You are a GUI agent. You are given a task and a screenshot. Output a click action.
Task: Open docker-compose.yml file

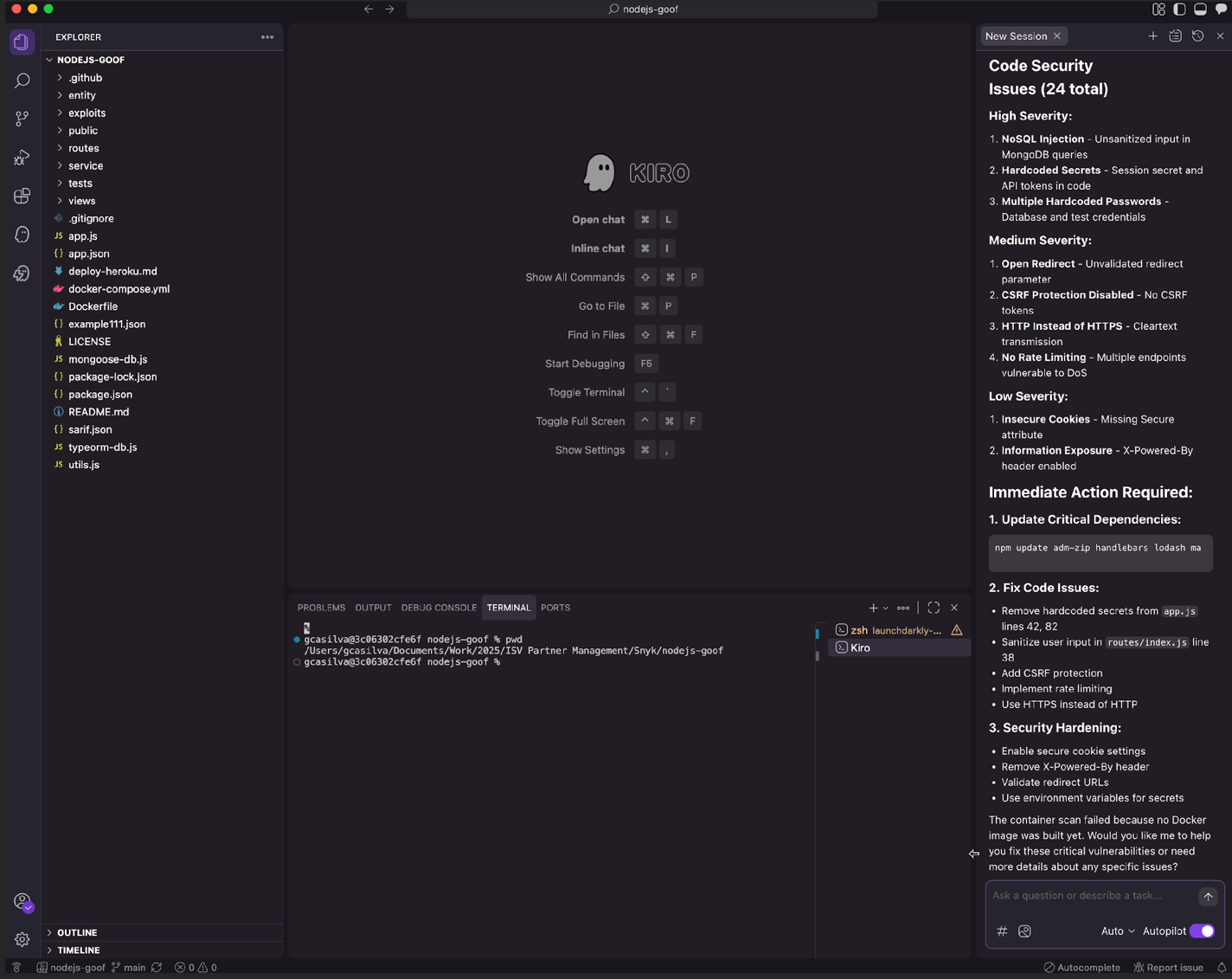164,289
